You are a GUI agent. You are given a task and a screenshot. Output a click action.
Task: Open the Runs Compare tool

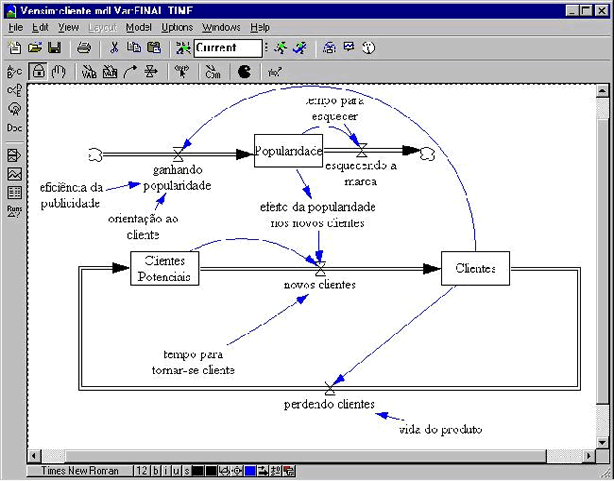(14, 210)
